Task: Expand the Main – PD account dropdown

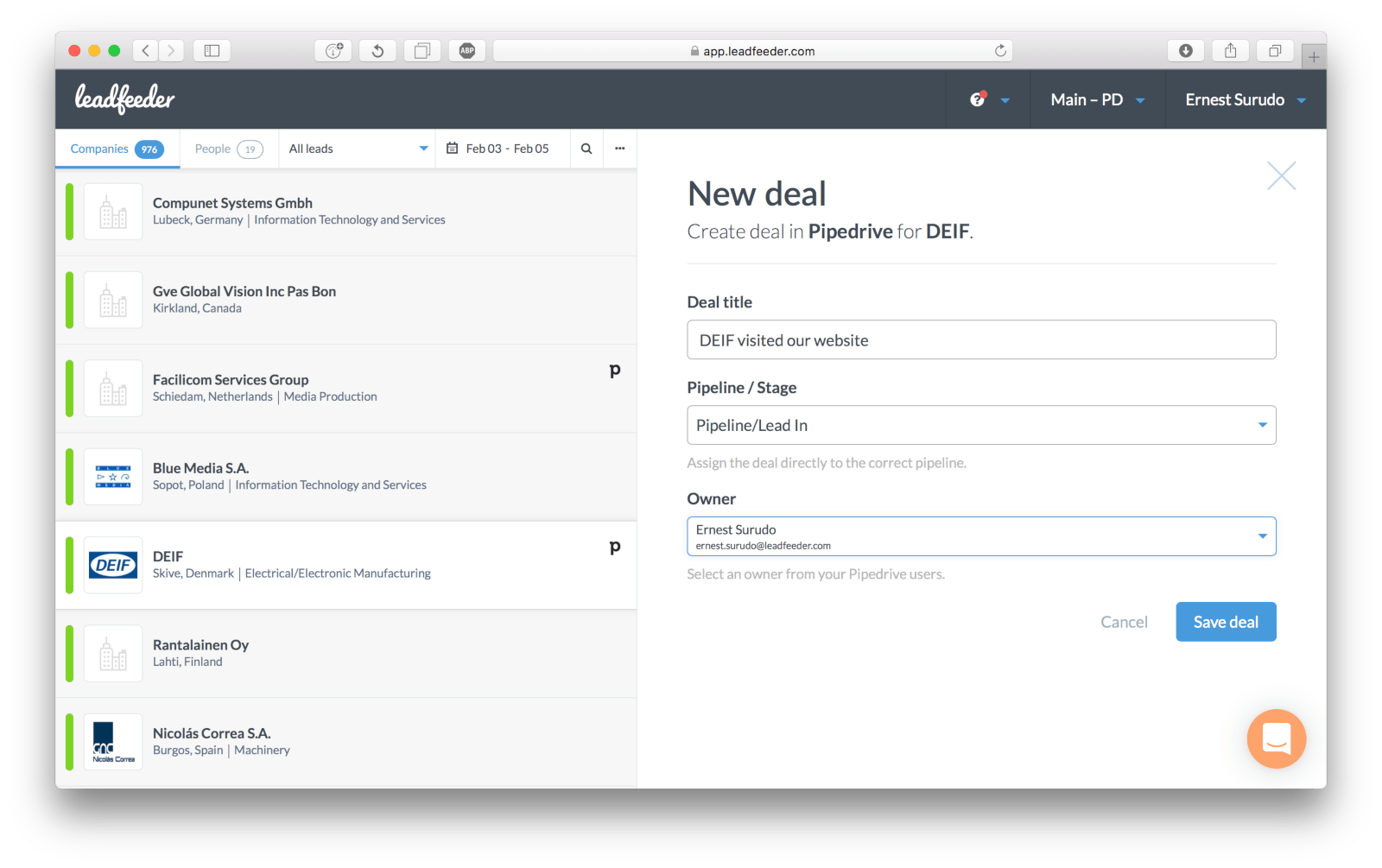Action: [1097, 99]
